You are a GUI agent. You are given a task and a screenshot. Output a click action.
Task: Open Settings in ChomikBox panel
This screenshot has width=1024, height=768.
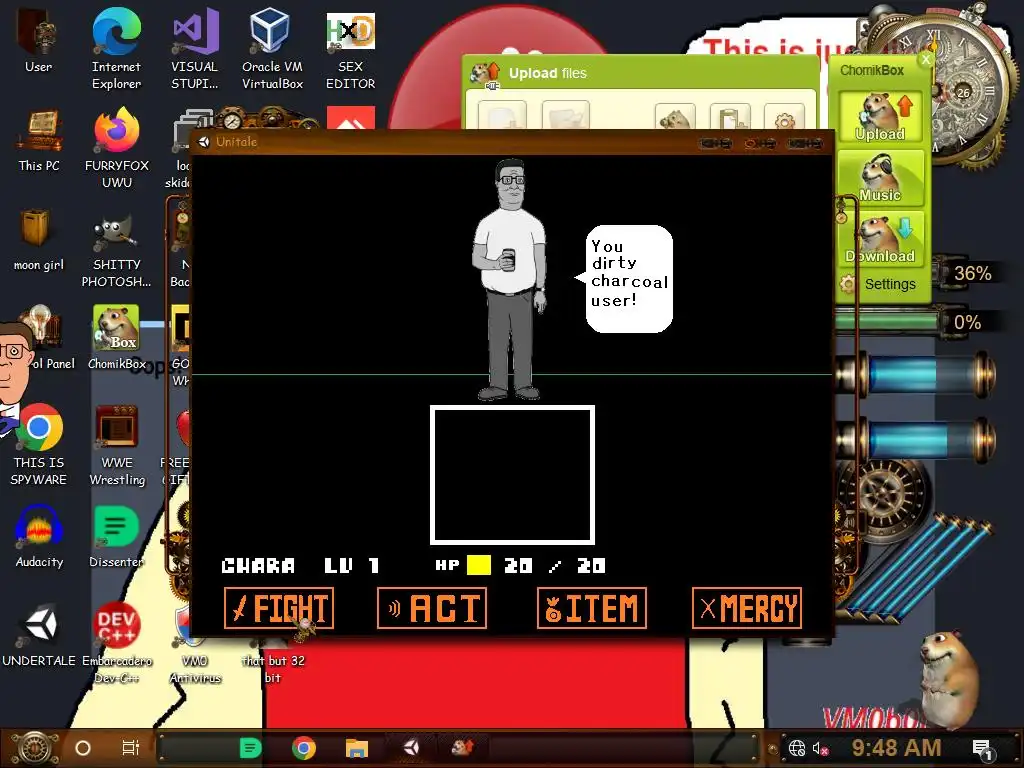pyautogui.click(x=879, y=284)
